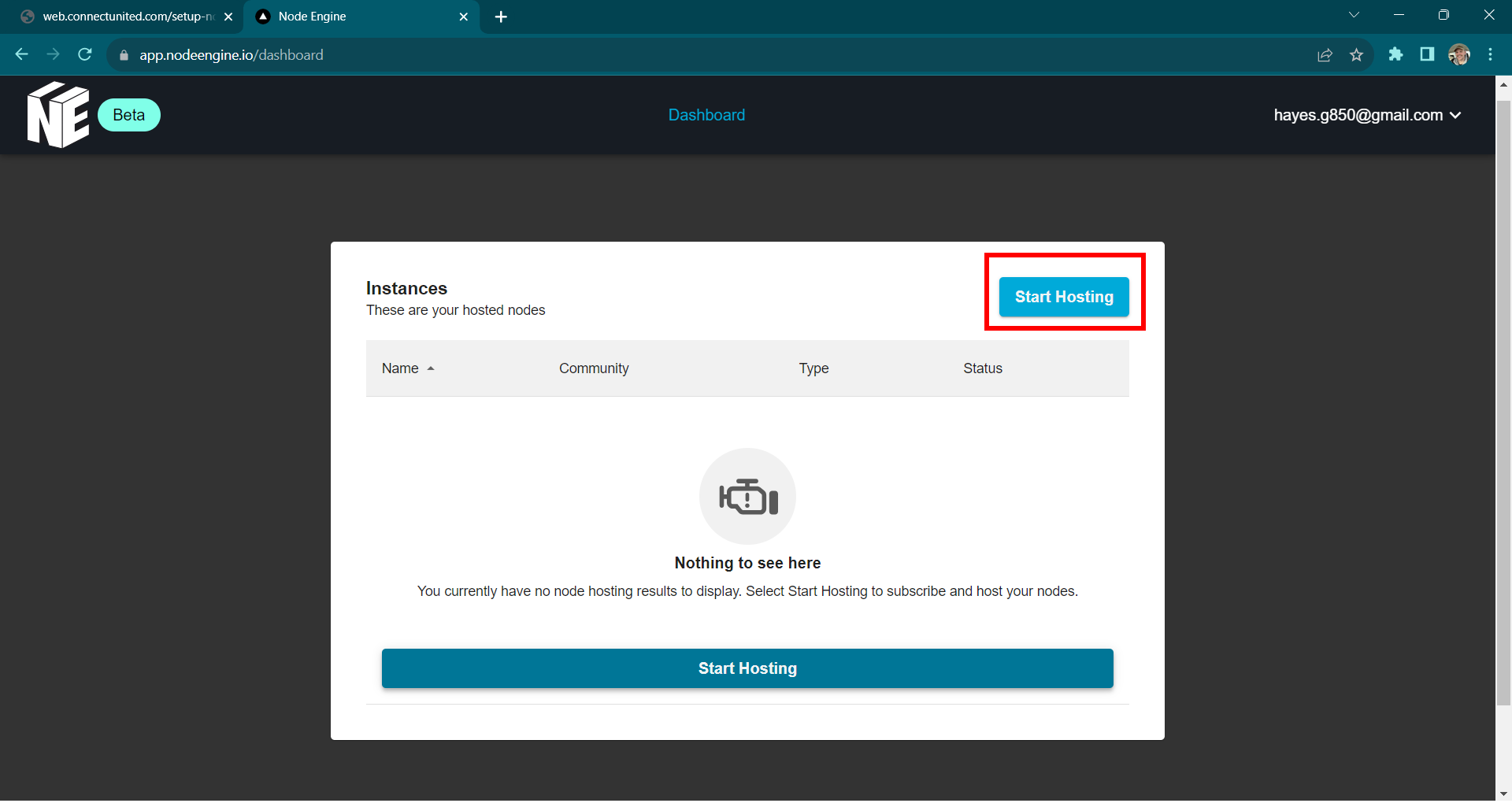Viewport: 1512px width, 803px height.
Task: Expand the hayes.g850@gmail.com account menu
Action: tap(1367, 115)
